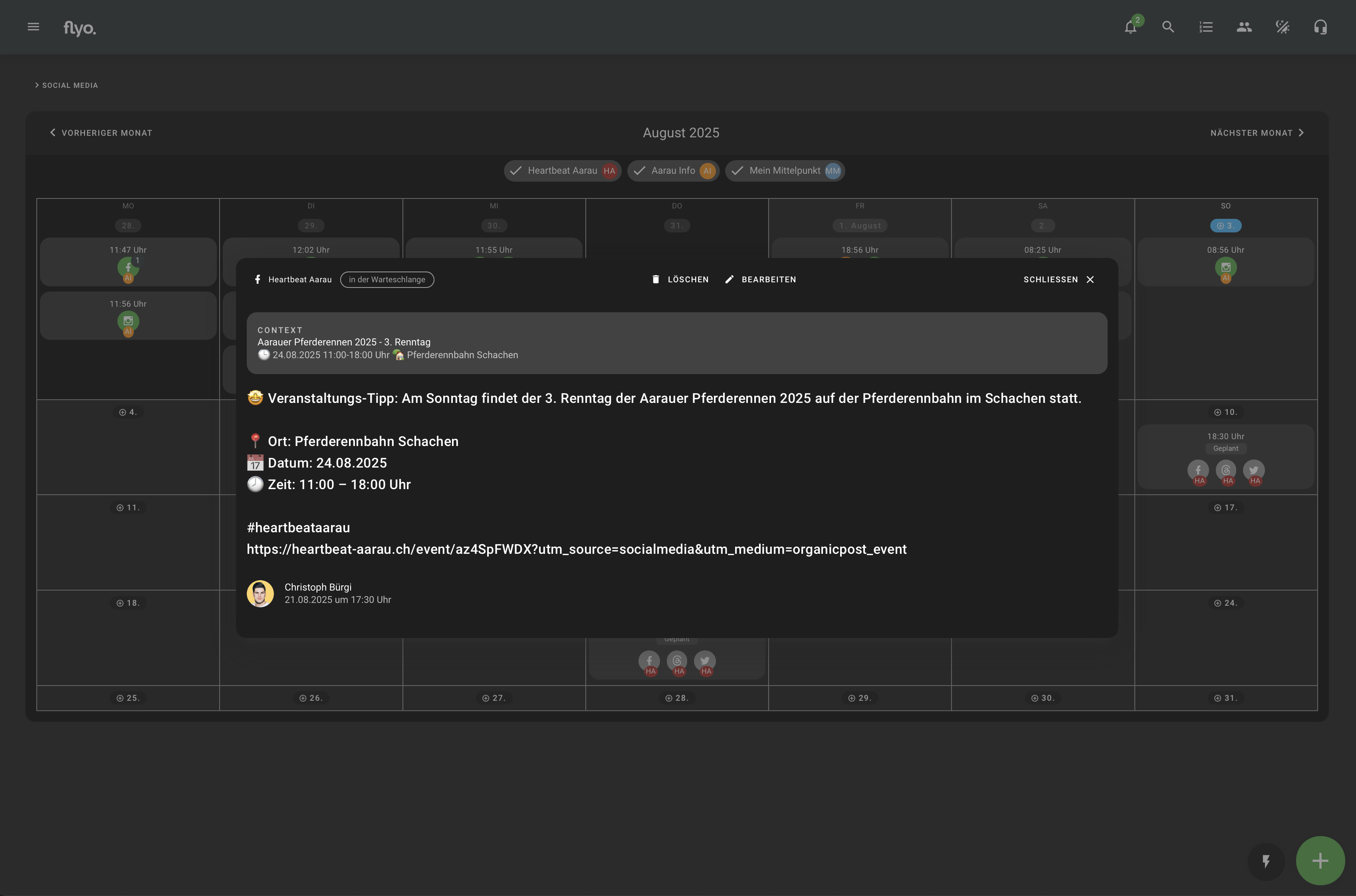The width and height of the screenshot is (1356, 896).
Task: Toggle the Mein Mittelpunkt channel filter
Action: tap(785, 171)
